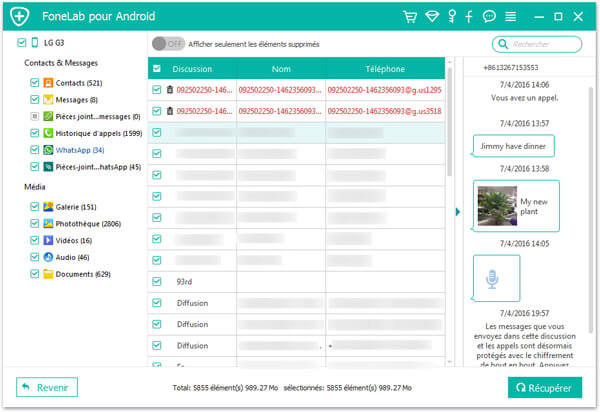Open the chat feedback icon
600x412 pixels.
[x=489, y=16]
